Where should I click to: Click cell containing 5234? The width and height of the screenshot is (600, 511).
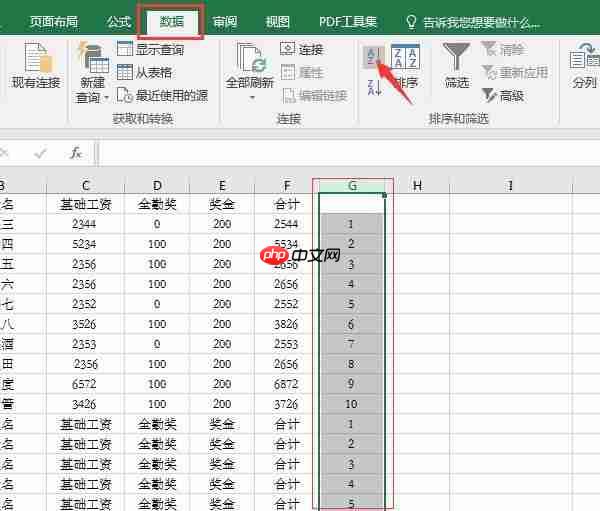tap(85, 244)
